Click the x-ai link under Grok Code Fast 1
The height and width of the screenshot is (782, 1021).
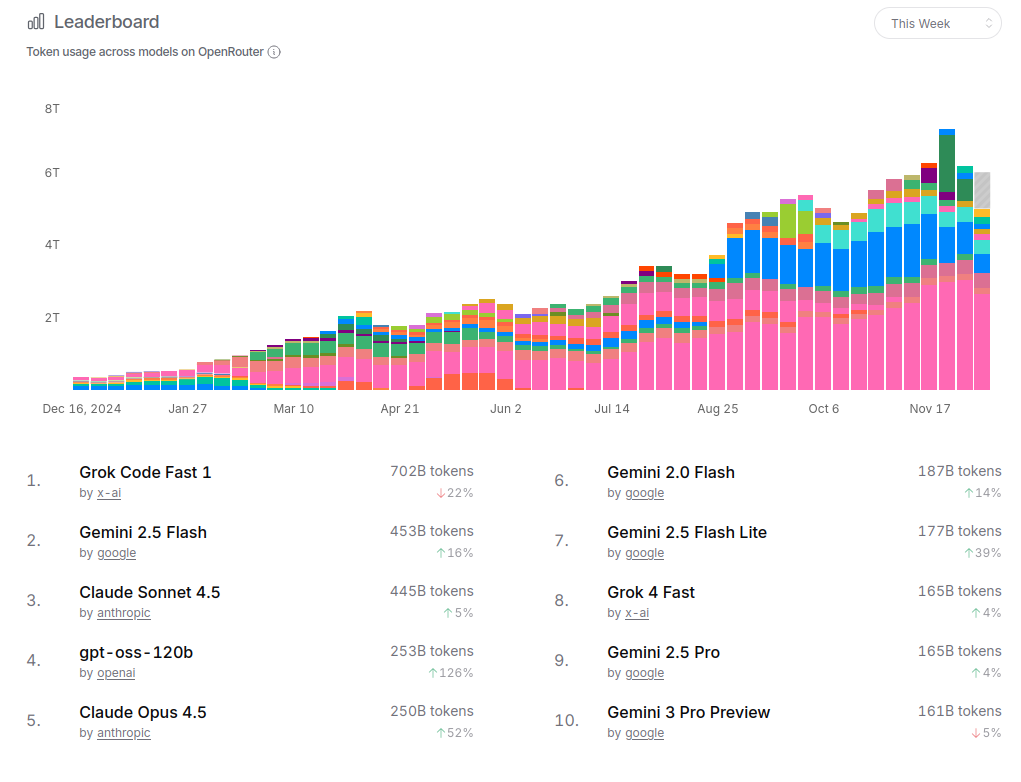point(109,493)
